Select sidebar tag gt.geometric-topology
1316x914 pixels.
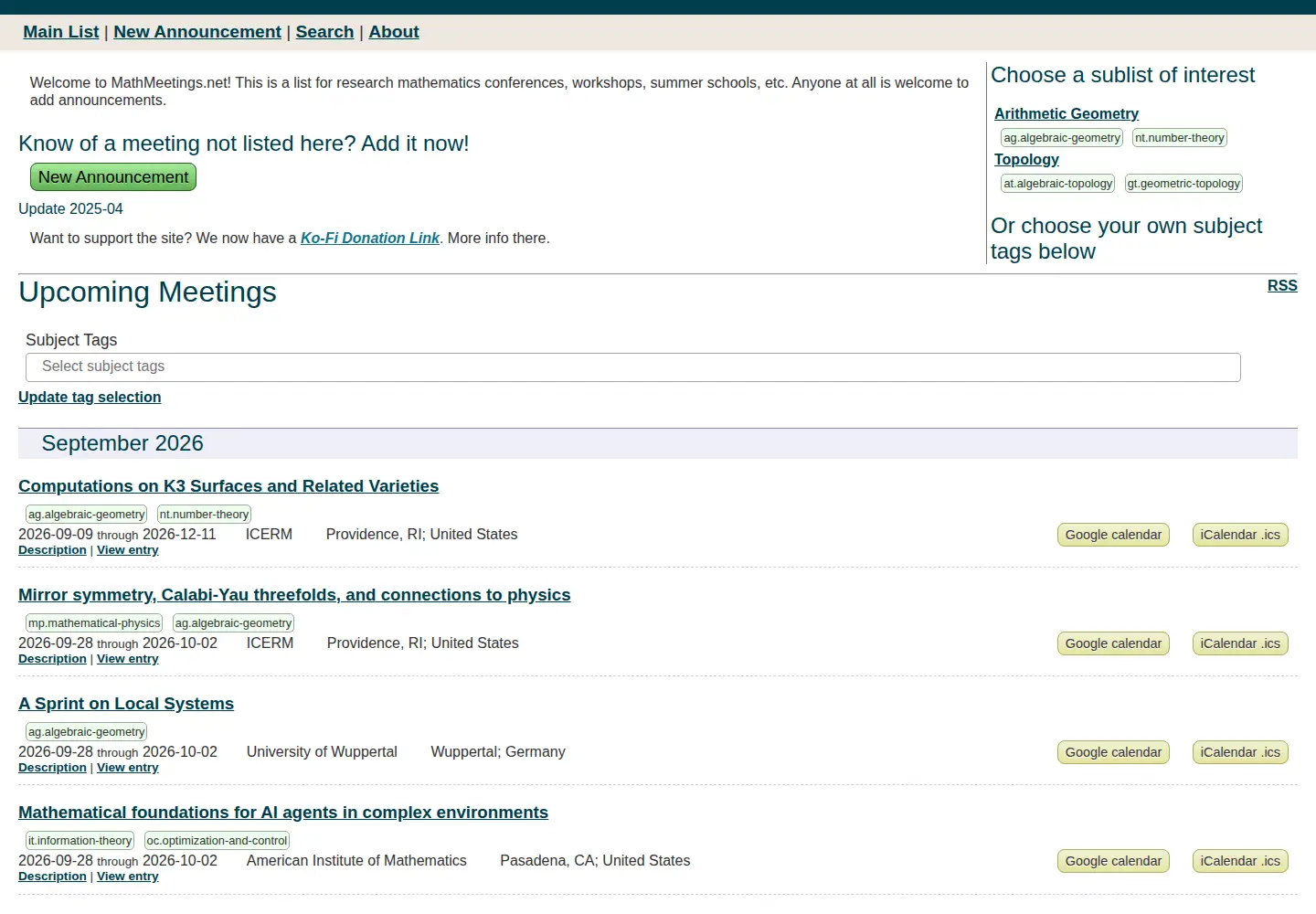pos(1183,184)
